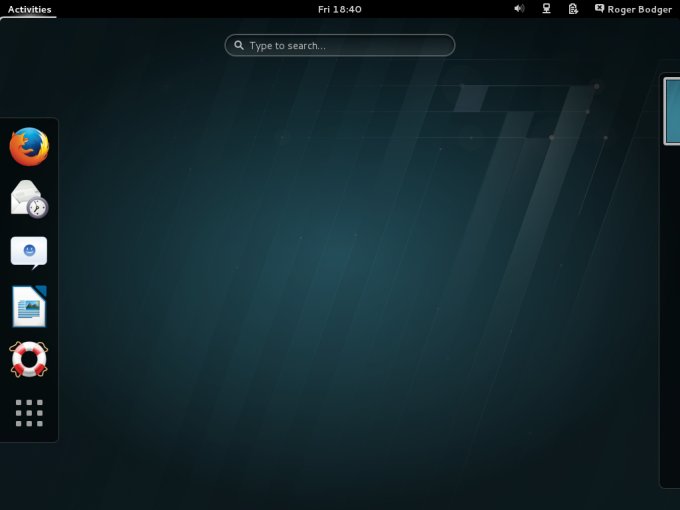Select the workspace thumbnail on the right
Viewport: 680px width, 510px height.
672,111
